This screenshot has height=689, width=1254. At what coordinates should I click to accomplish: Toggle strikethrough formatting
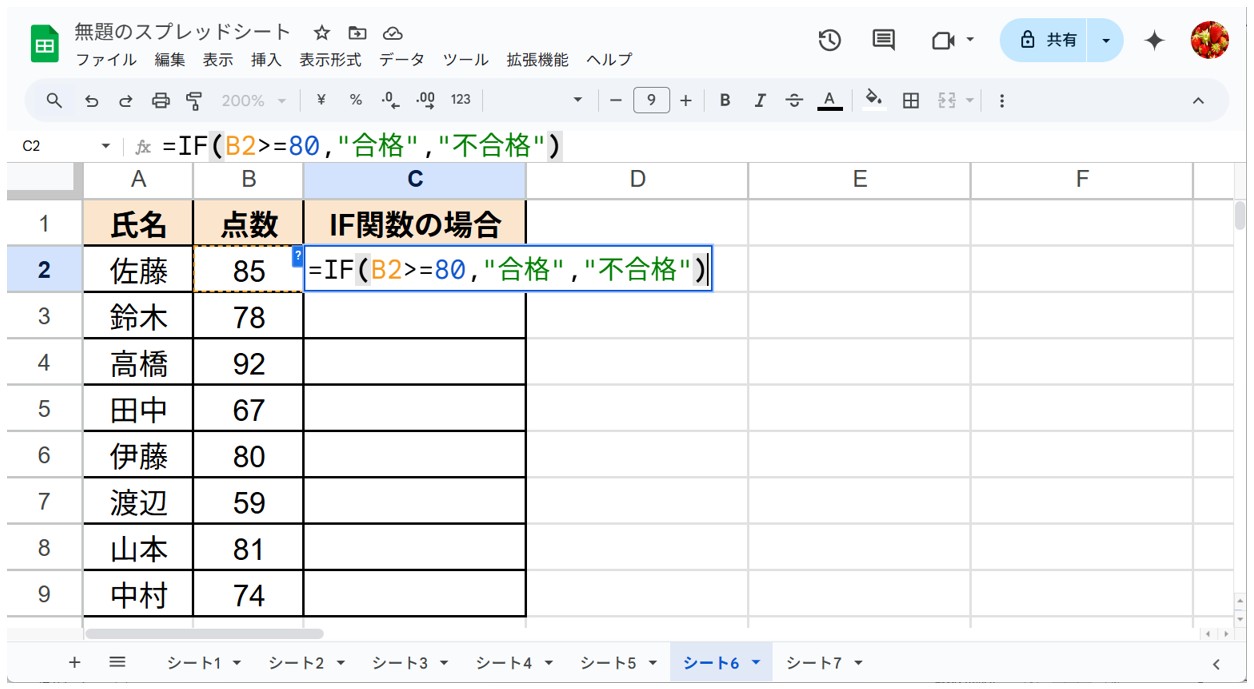click(x=794, y=100)
